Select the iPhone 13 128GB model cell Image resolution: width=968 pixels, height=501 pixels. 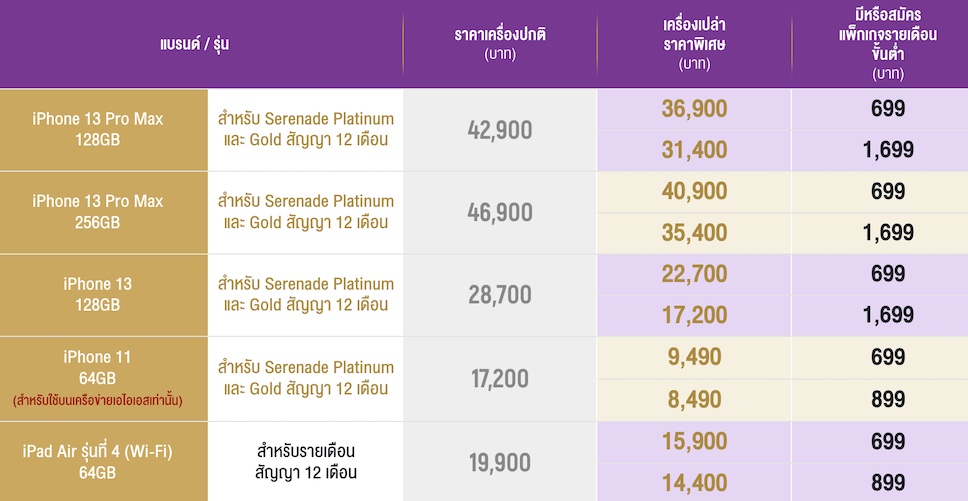coord(97,294)
